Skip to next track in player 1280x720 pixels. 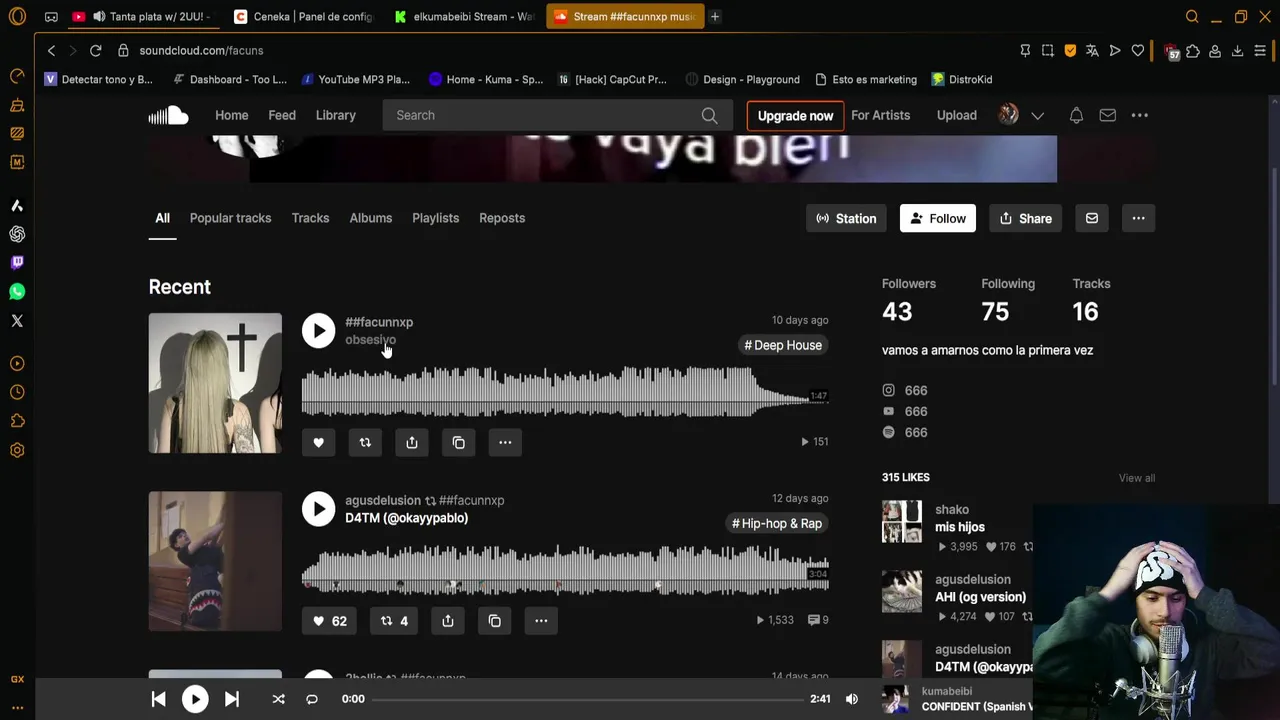tap(231, 699)
